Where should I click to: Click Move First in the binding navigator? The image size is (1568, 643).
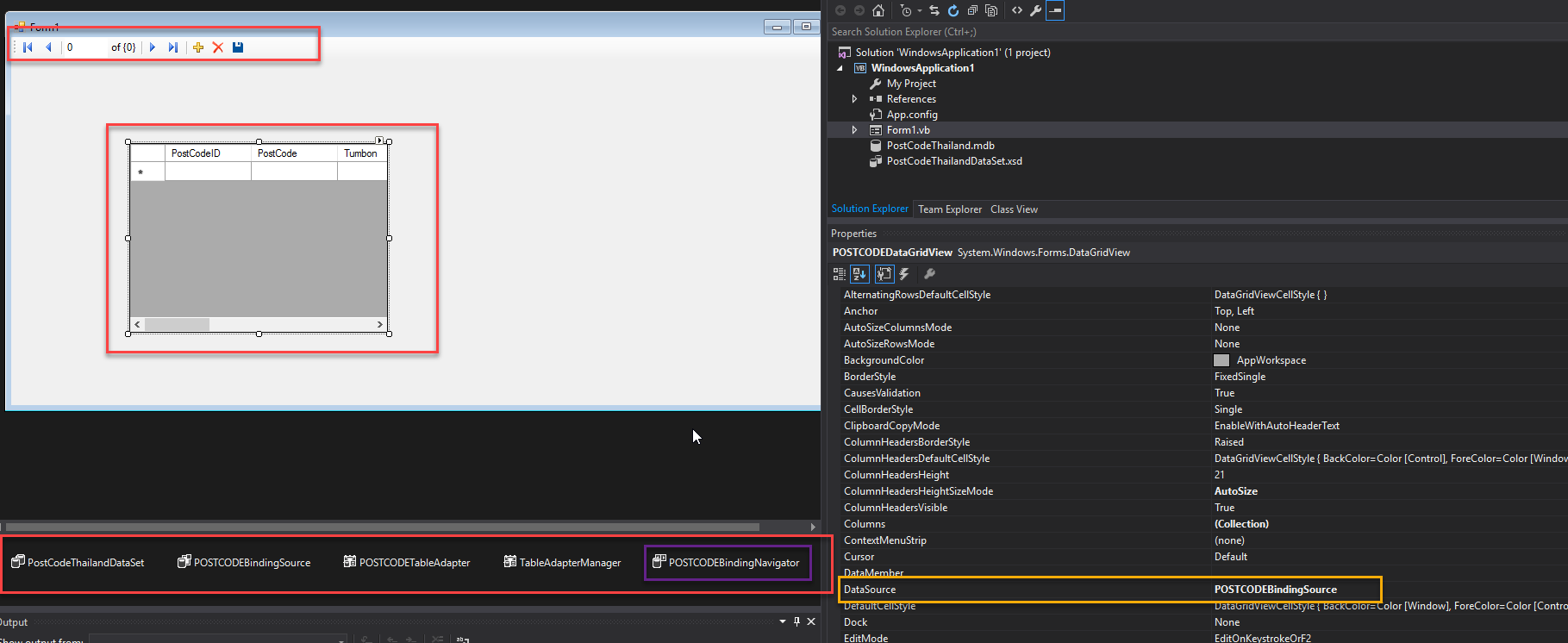point(28,47)
